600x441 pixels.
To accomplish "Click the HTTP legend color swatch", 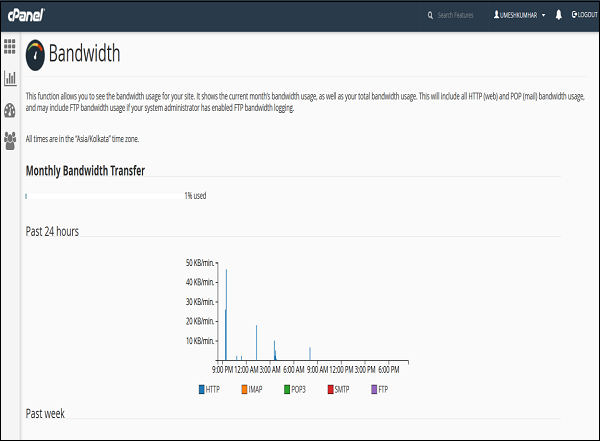I will tap(202, 388).
